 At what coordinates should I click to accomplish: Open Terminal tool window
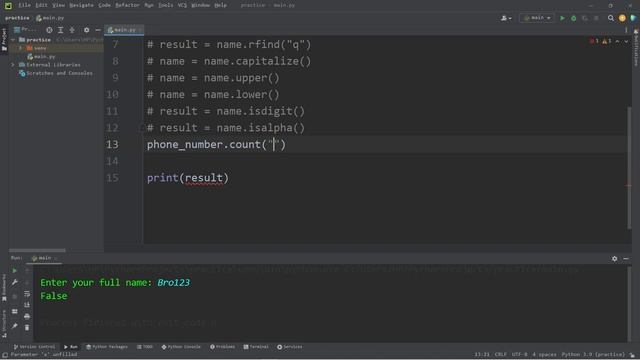(x=256, y=347)
